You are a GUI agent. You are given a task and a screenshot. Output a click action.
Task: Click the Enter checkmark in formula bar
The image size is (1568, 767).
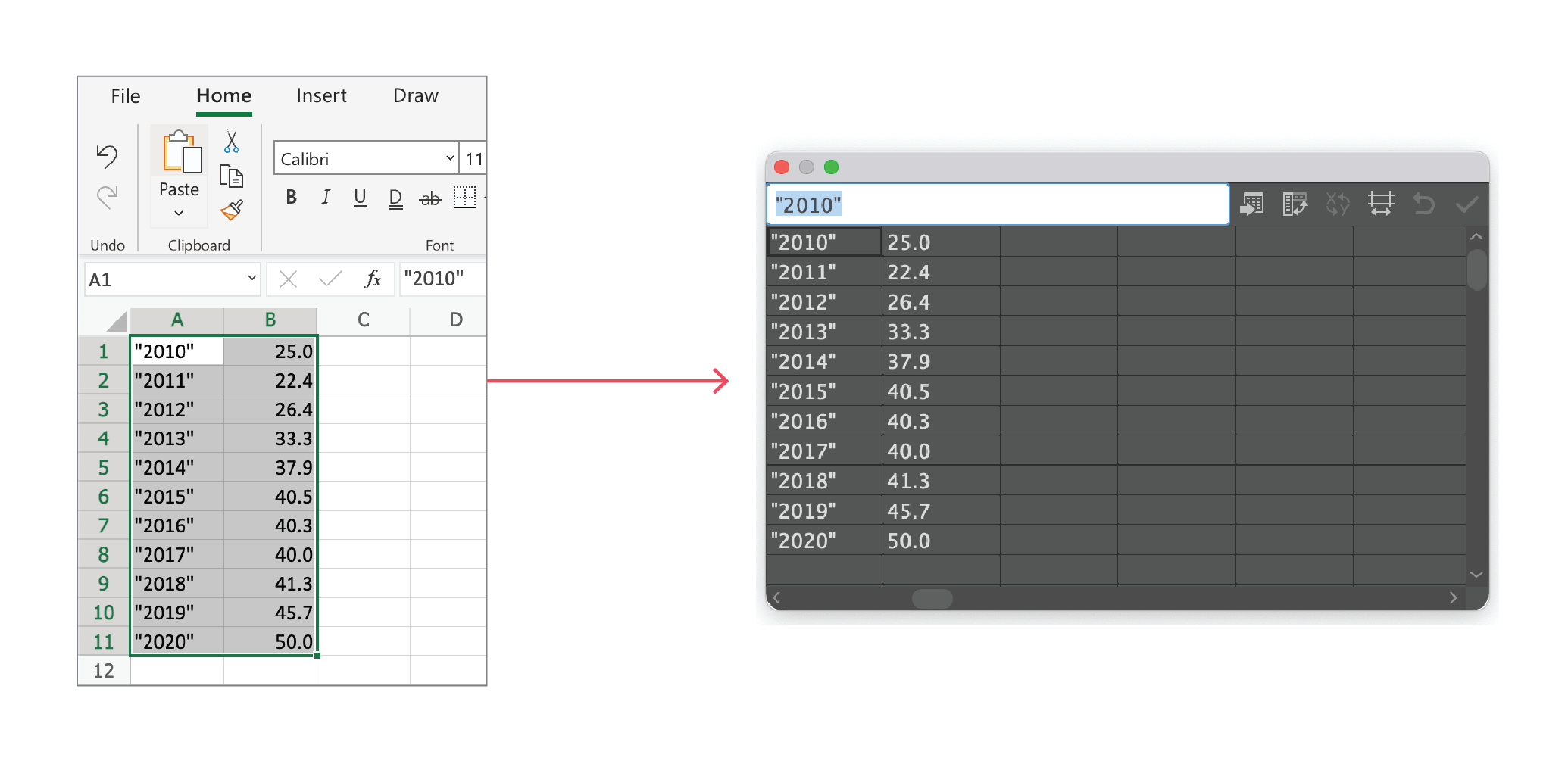click(x=330, y=279)
